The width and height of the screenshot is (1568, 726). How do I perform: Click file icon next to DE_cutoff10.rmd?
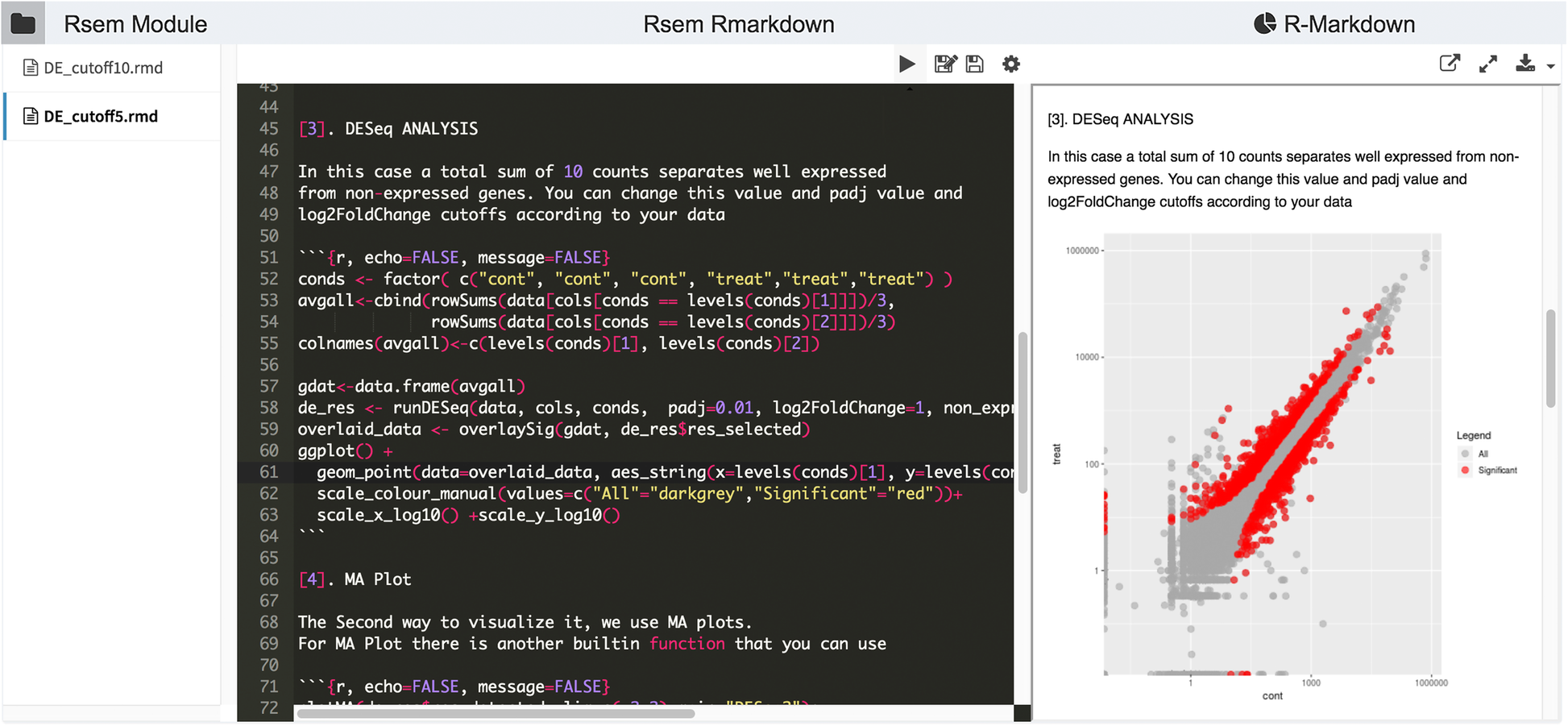tap(31, 68)
